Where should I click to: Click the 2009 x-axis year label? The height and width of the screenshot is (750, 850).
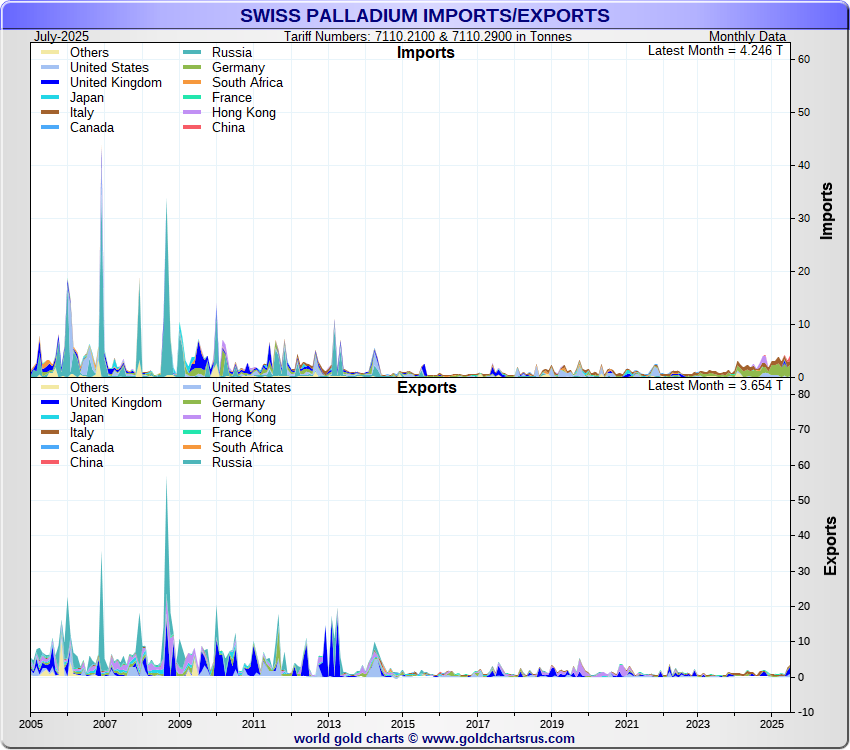tap(179, 723)
